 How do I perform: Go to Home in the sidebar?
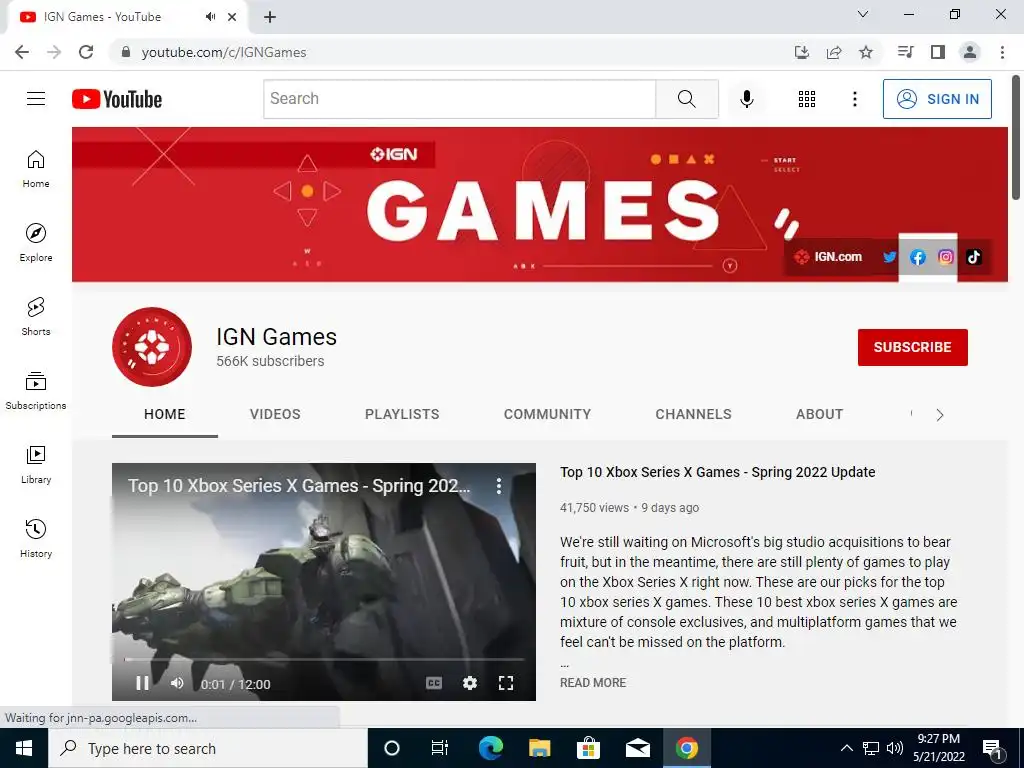pos(36,168)
